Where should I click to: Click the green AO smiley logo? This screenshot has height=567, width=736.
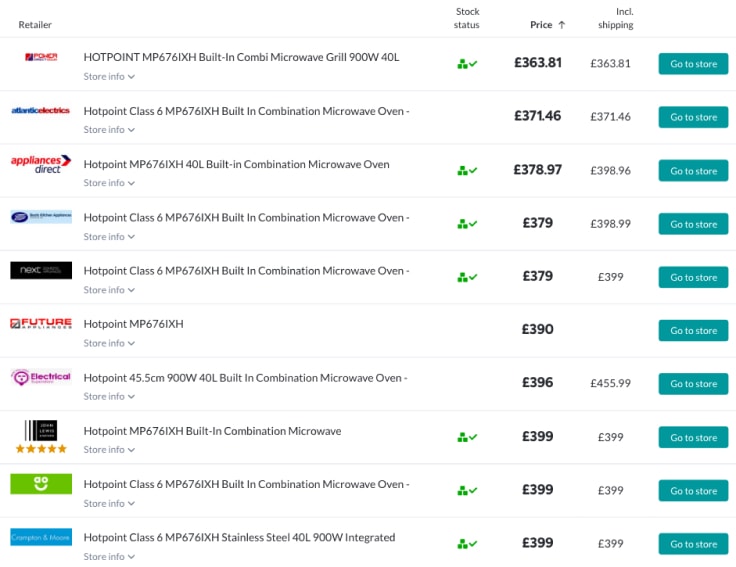(41, 484)
